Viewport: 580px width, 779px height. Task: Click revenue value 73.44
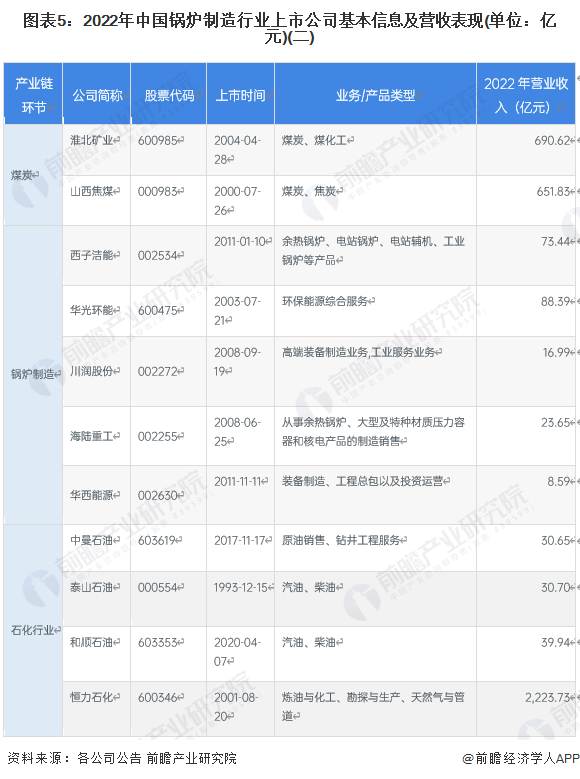(x=555, y=241)
